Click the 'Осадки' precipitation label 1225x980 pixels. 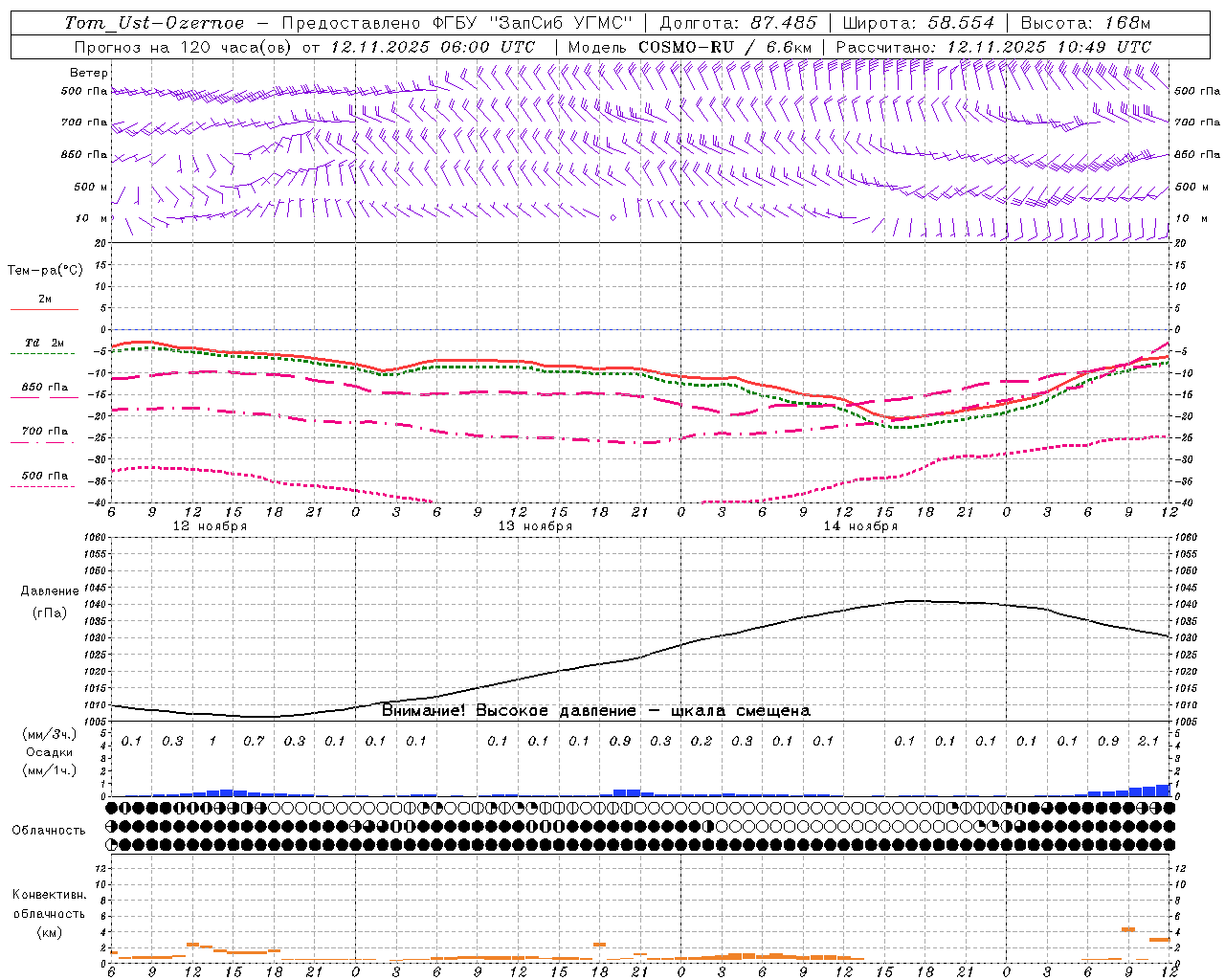click(50, 752)
